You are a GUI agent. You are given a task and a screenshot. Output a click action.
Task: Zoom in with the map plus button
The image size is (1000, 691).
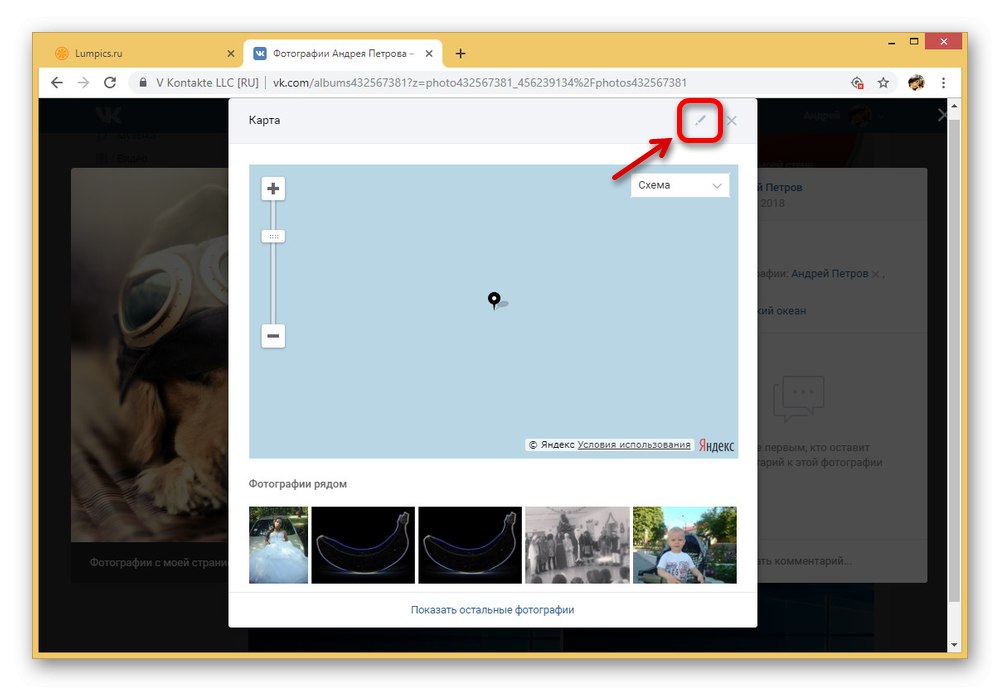273,188
